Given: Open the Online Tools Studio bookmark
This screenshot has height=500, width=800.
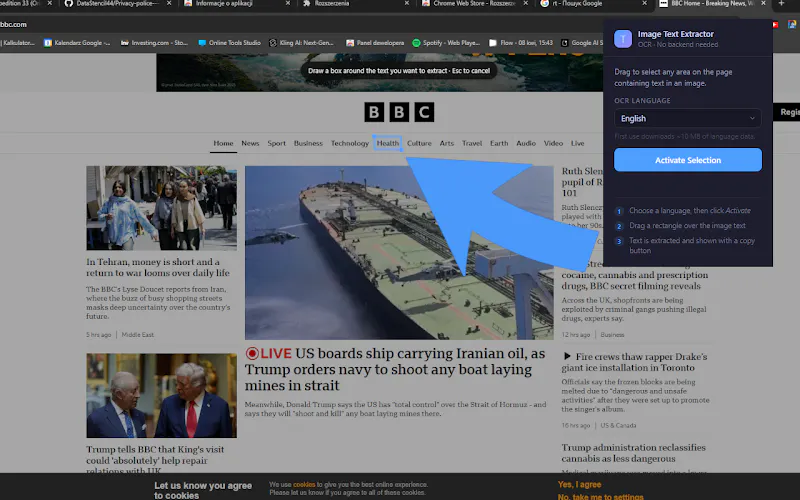Looking at the screenshot, I should coord(230,43).
